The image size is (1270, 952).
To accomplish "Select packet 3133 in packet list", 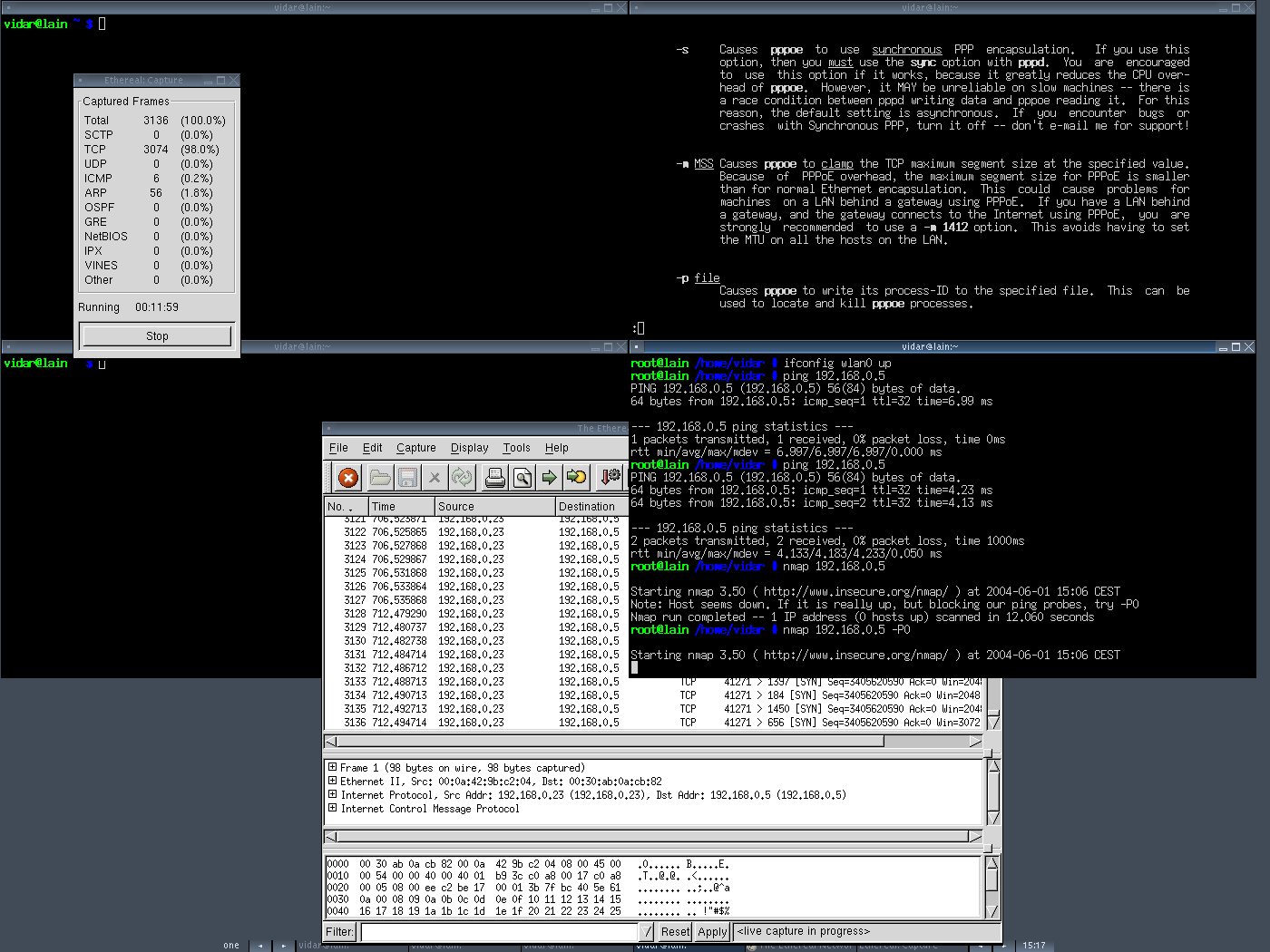I will click(653, 682).
